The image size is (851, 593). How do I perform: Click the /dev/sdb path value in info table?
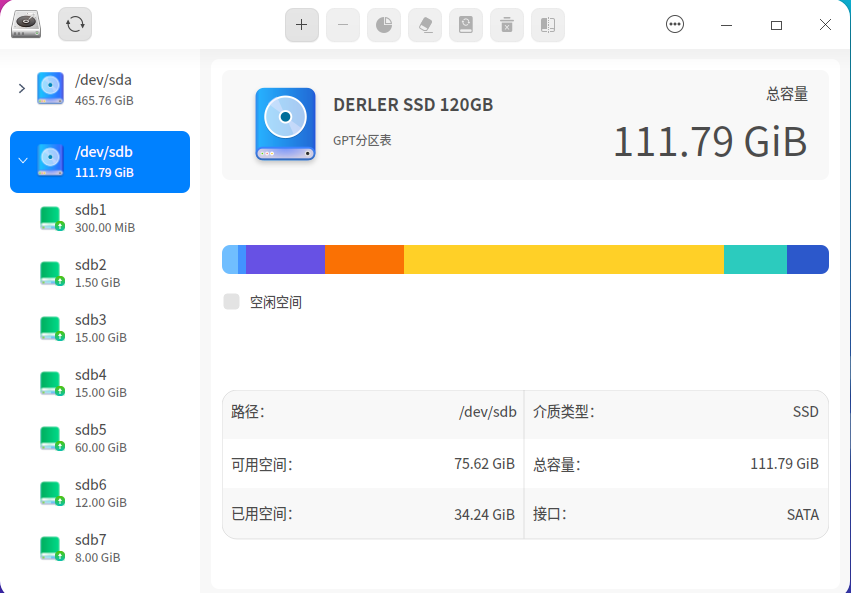point(488,412)
